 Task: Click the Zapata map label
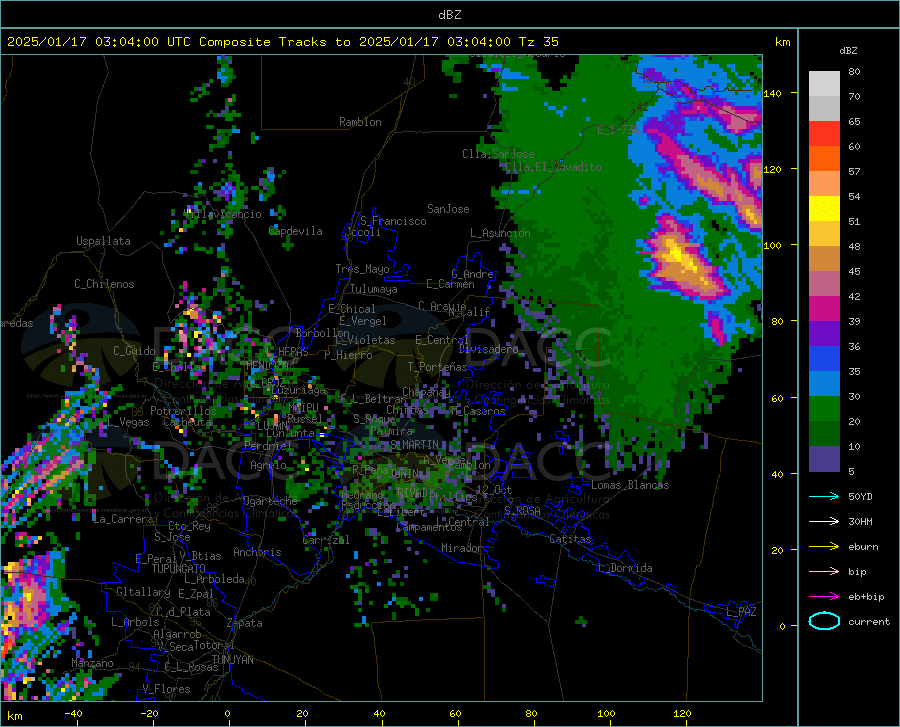coord(245,623)
